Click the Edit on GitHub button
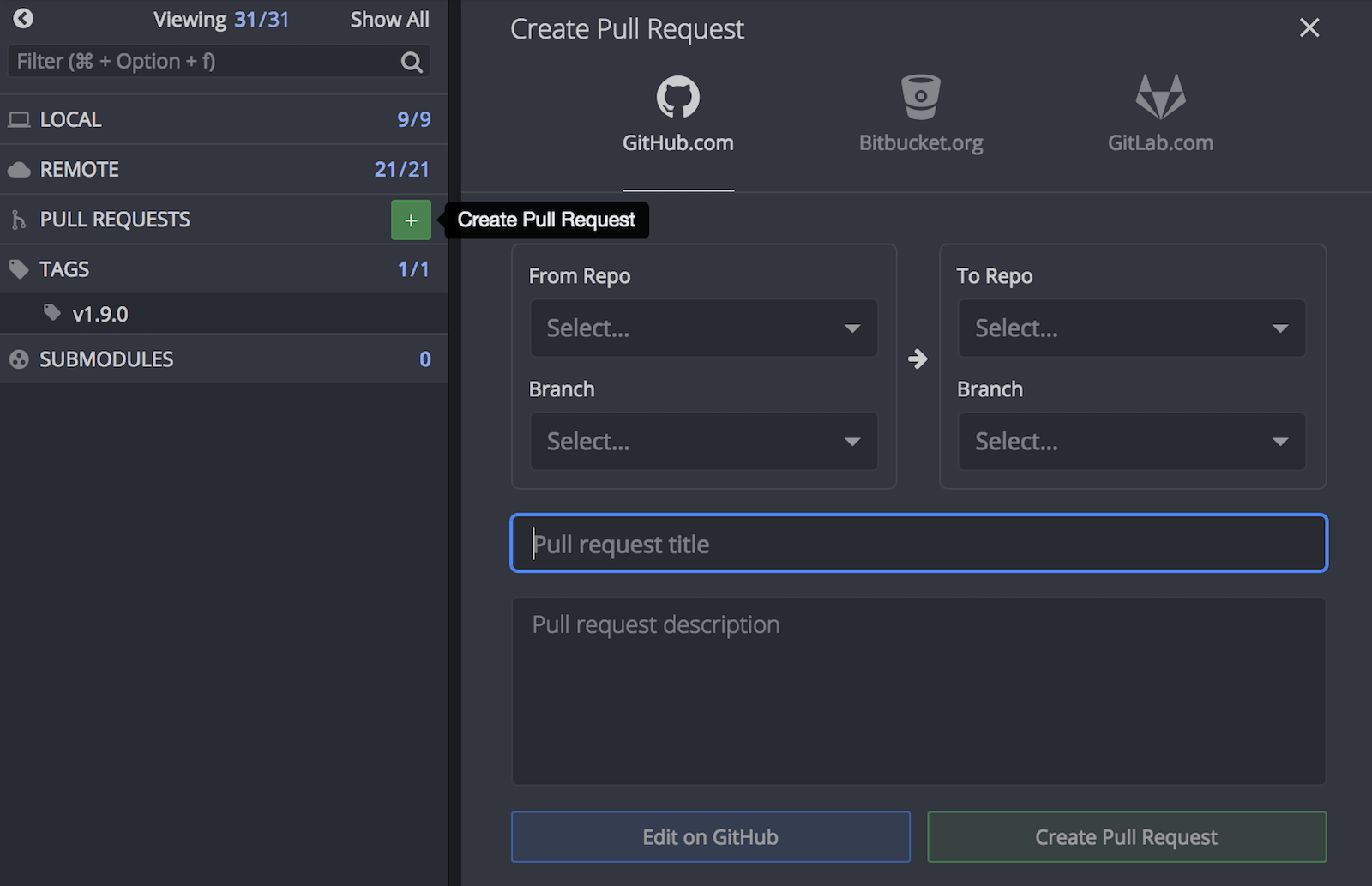 (x=710, y=836)
